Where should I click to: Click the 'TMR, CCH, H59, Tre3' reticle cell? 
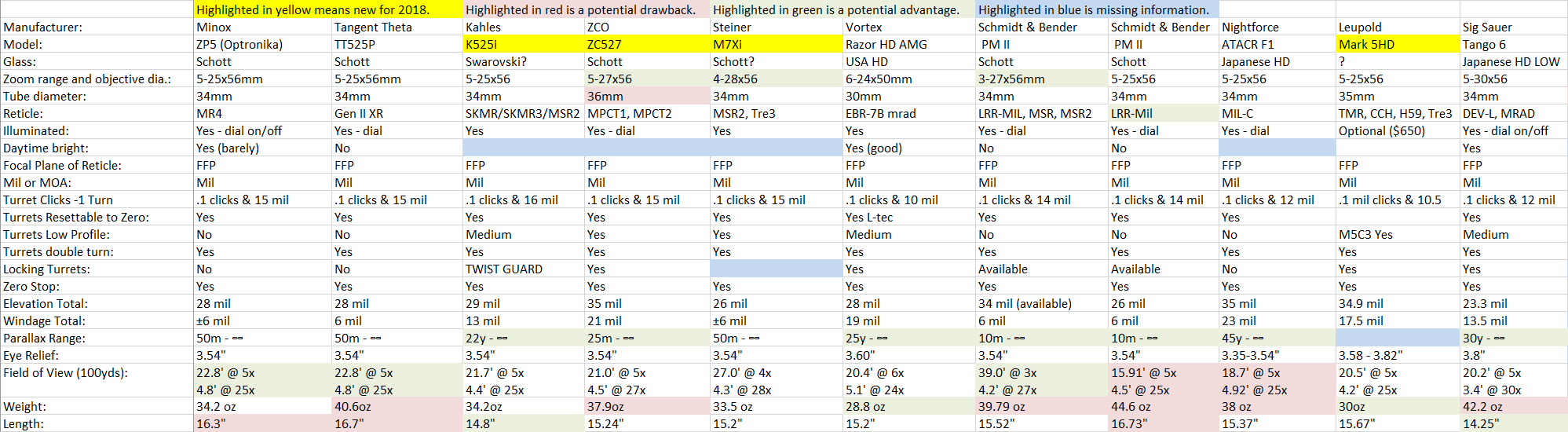[1398, 113]
